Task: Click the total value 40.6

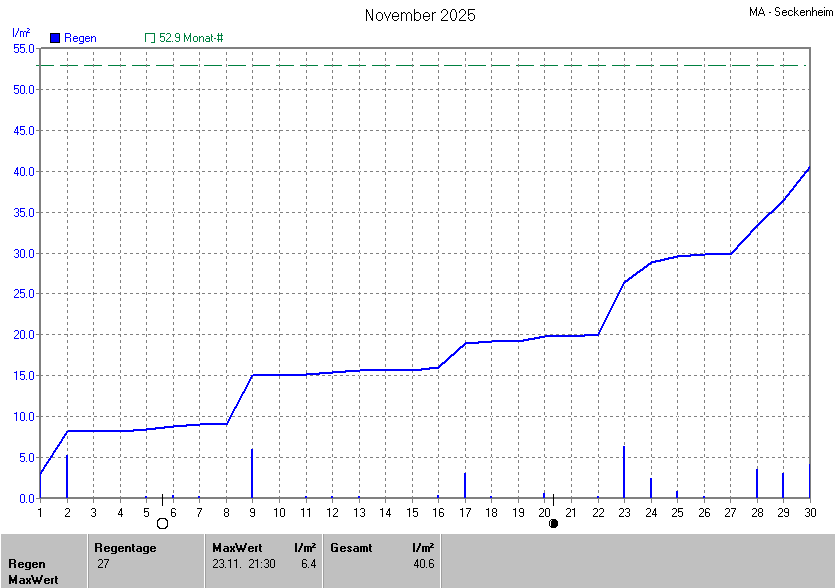Action: coord(423,564)
